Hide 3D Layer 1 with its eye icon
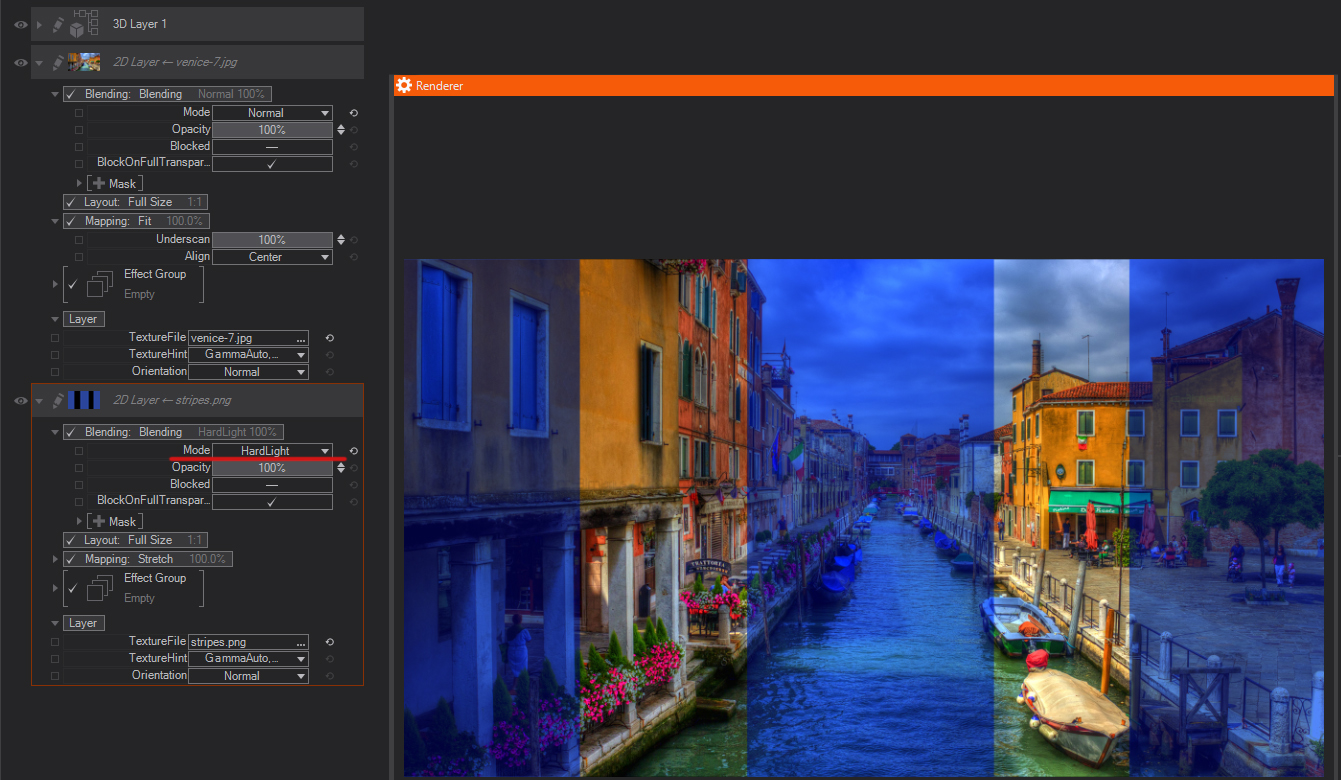 (20, 24)
